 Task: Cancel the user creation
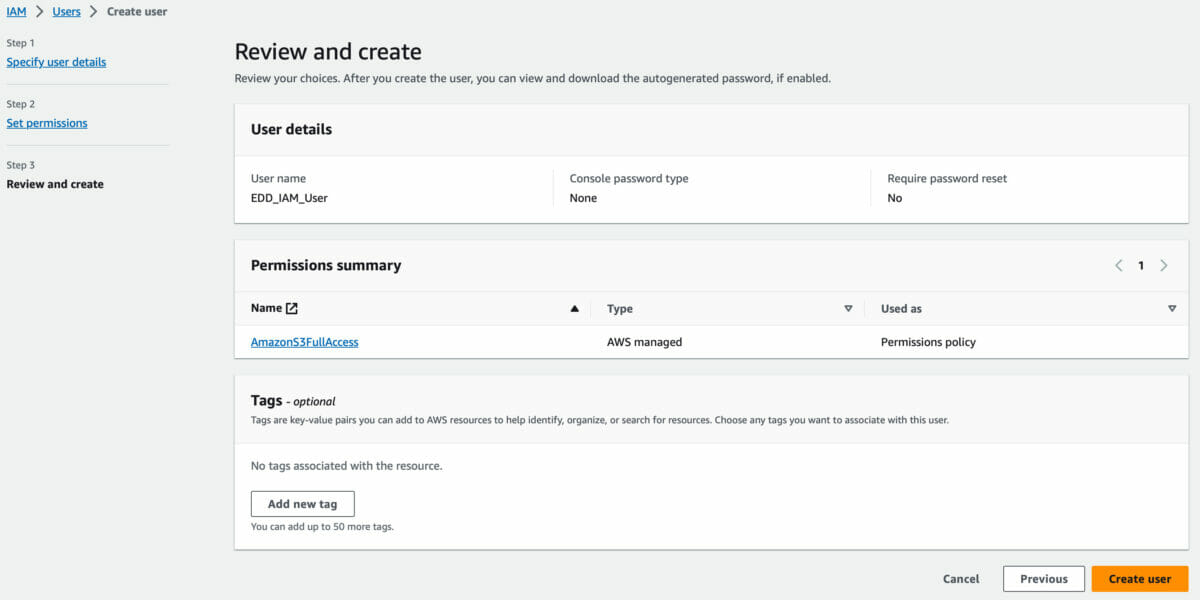click(x=961, y=579)
